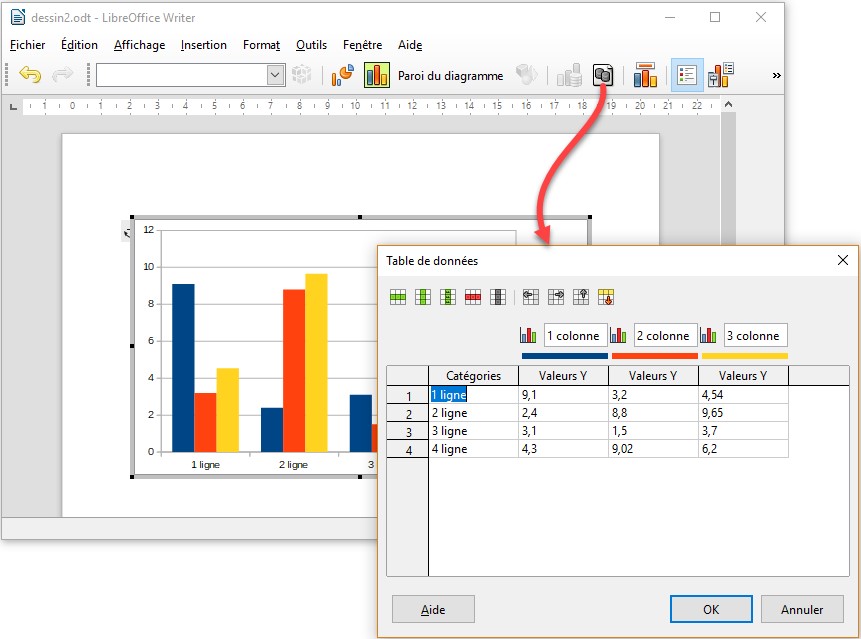Move series left with arrow icon
Image resolution: width=861 pixels, height=639 pixels.
click(x=531, y=297)
